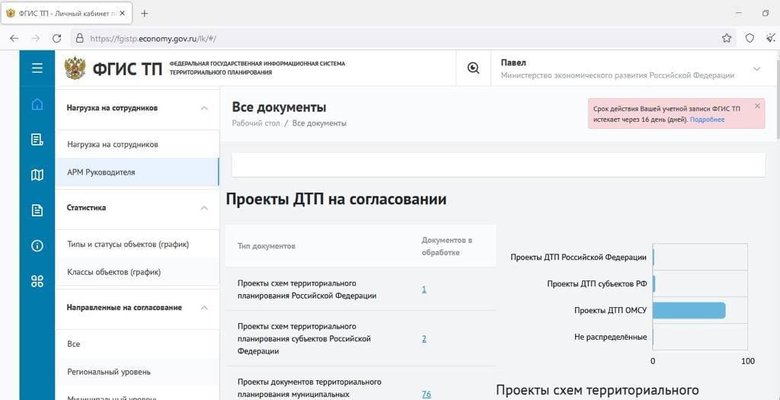Click the Тип документов column header
Viewport: 780px width, 400px height.
coord(267,246)
